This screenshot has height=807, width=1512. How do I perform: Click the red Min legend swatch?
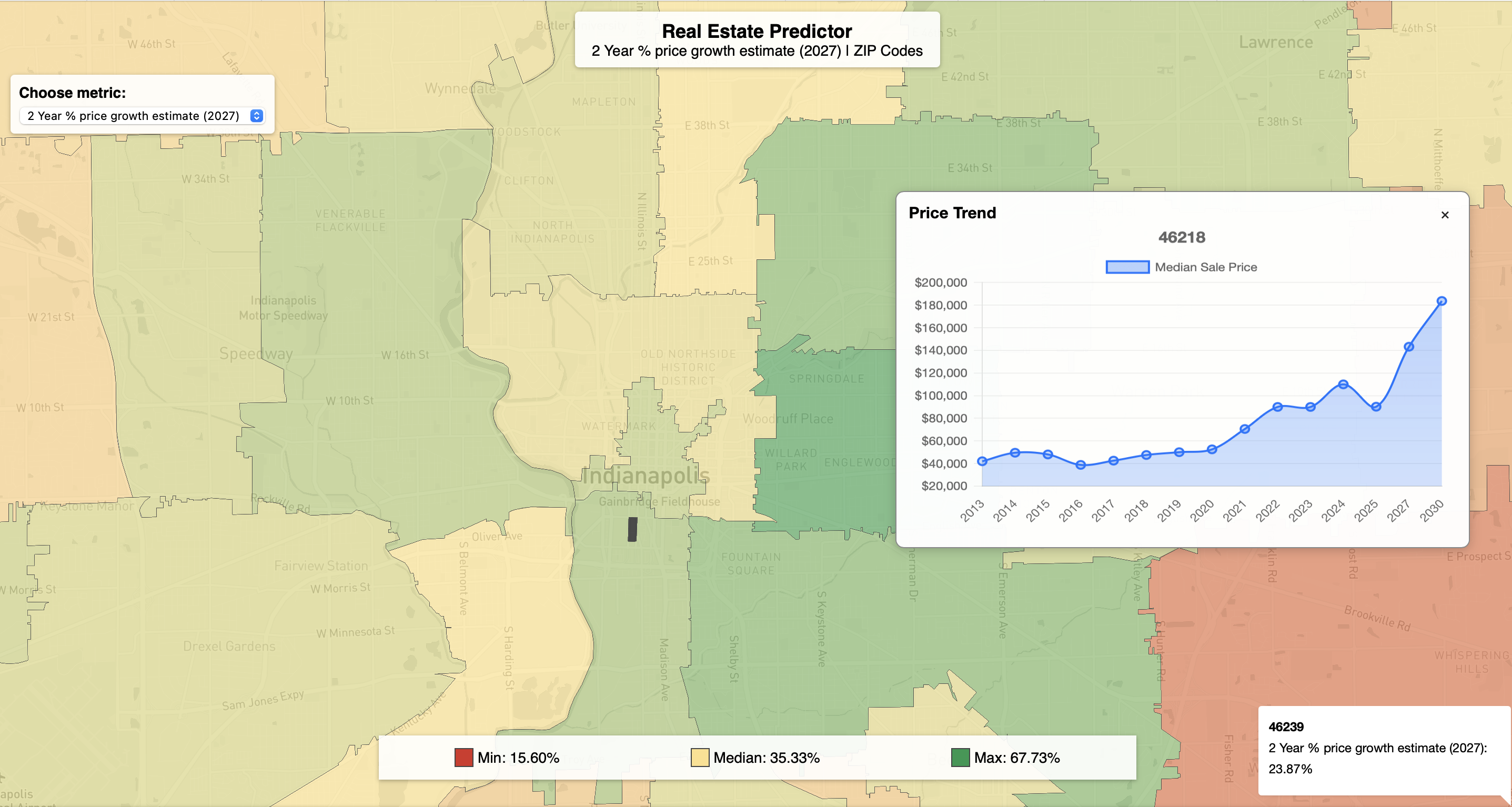pyautogui.click(x=463, y=757)
